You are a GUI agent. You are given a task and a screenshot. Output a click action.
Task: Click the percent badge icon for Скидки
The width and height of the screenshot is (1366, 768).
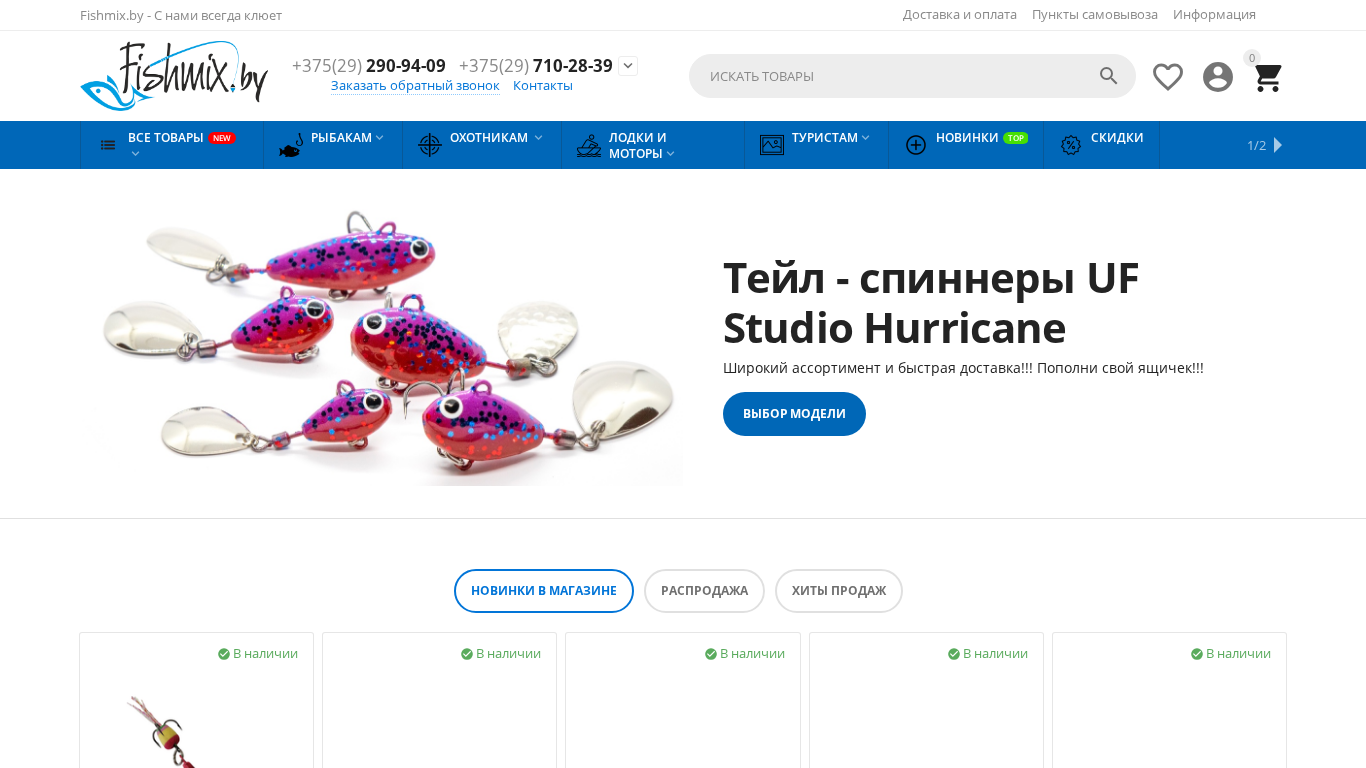pyautogui.click(x=1071, y=145)
